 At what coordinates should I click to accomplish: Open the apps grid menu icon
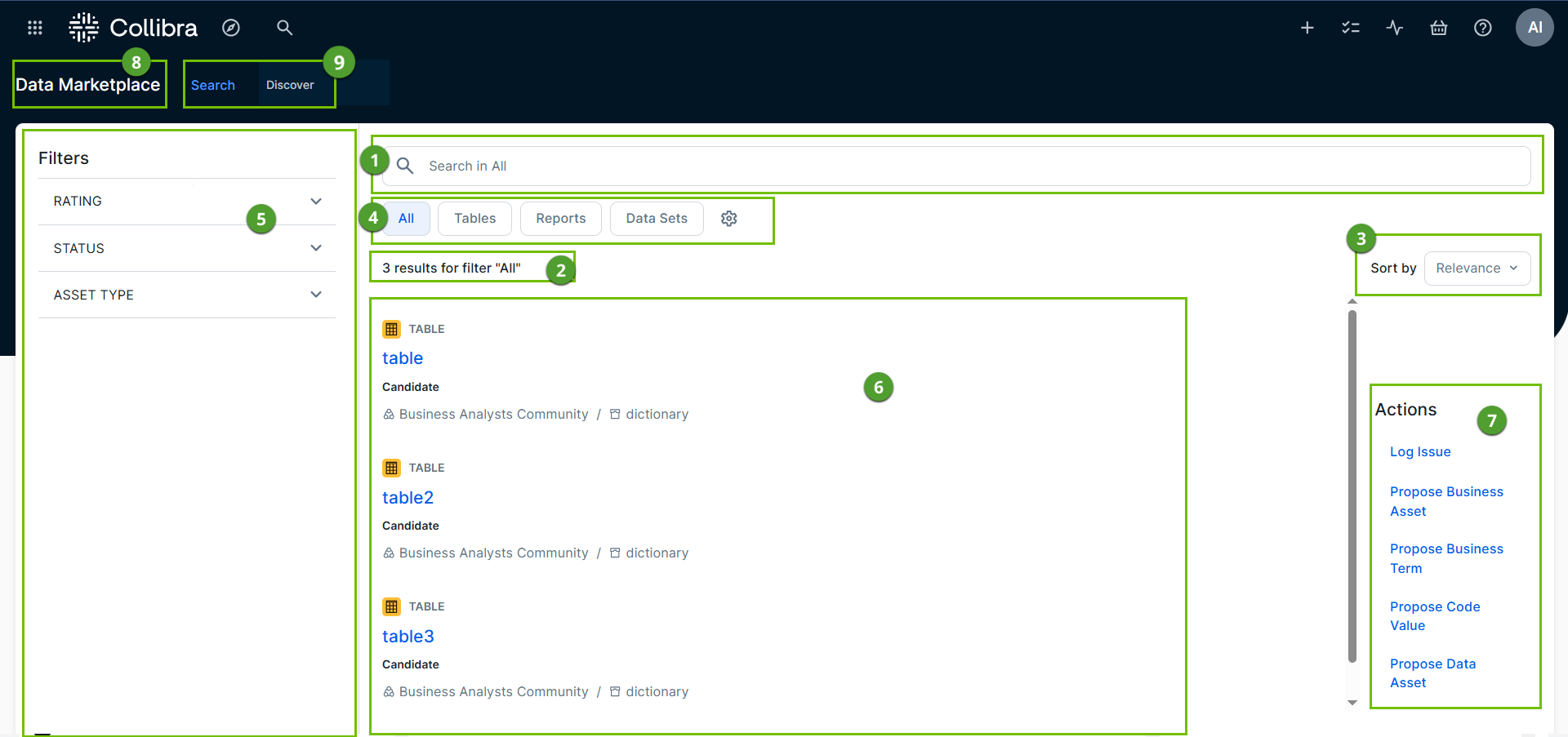point(34,28)
